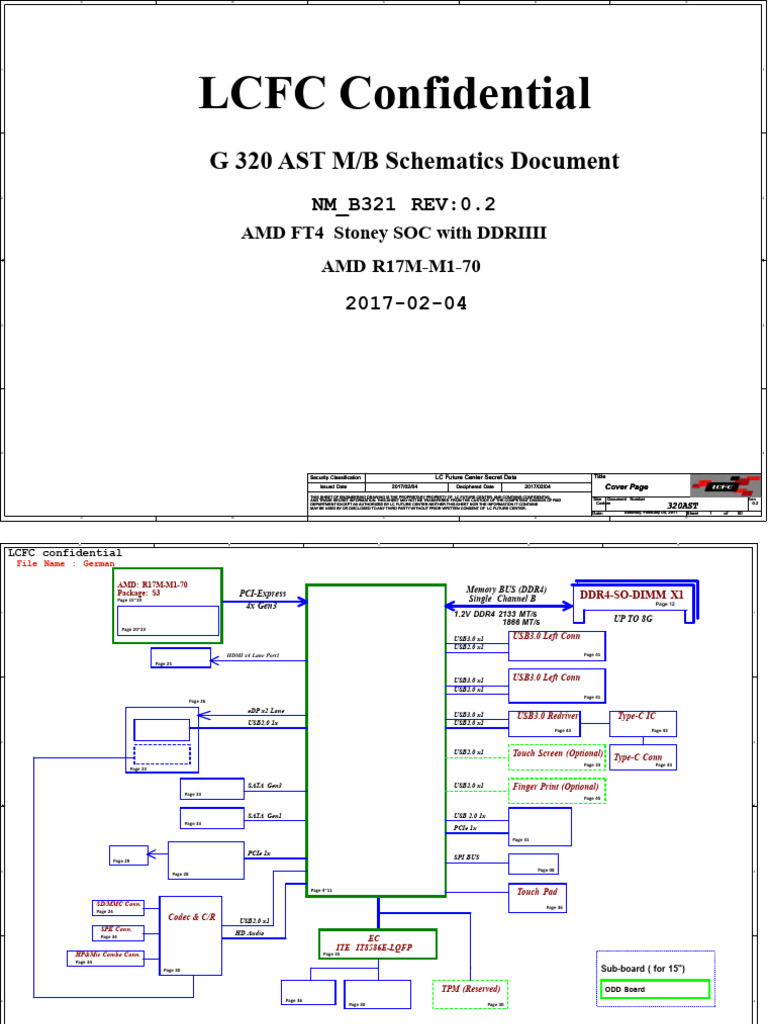
Task: Click the "HD Audio" bus label
Action: [x=249, y=933]
